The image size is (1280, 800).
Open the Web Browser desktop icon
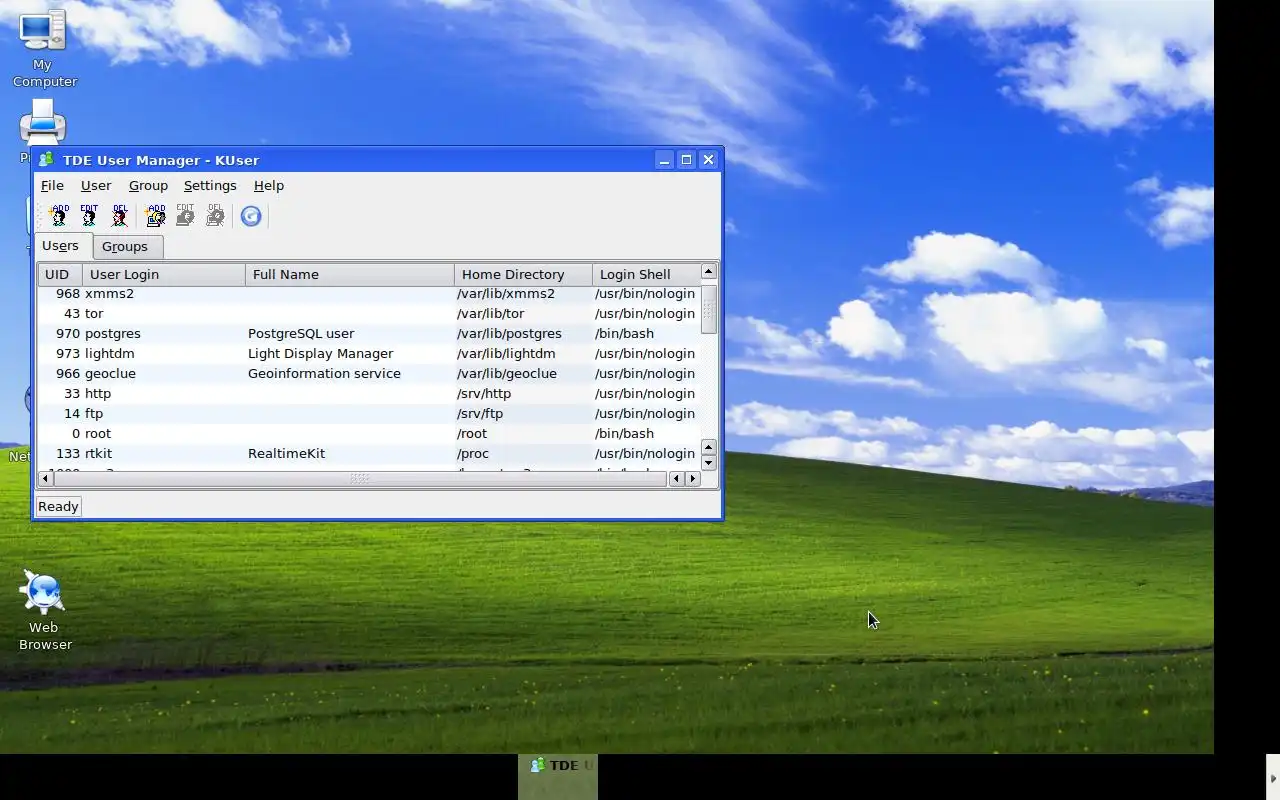tap(44, 610)
